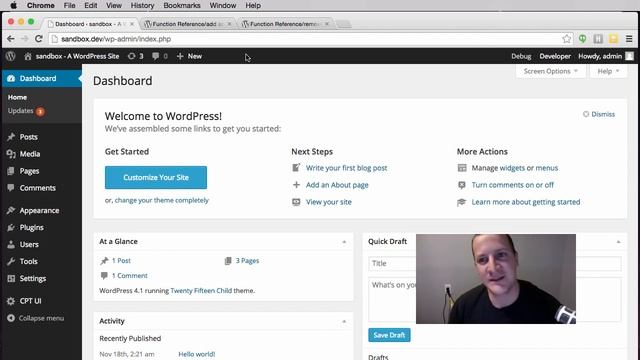This screenshot has width=640, height=360.
Task: Click the menus link under More Actions
Action: pos(547,168)
